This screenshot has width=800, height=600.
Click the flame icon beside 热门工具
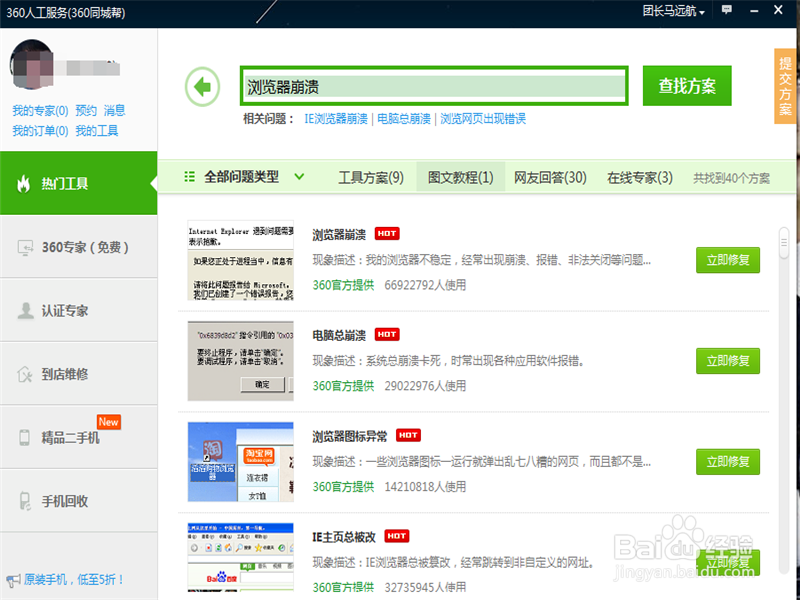[x=23, y=183]
